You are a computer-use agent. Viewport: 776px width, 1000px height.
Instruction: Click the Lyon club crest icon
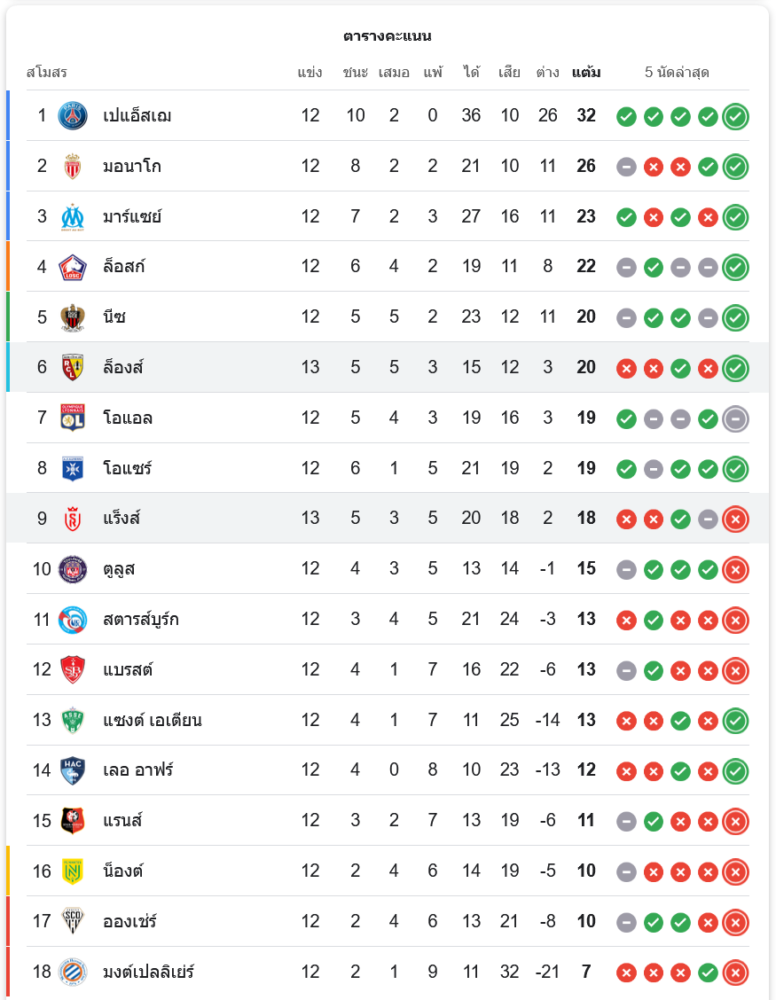72,417
